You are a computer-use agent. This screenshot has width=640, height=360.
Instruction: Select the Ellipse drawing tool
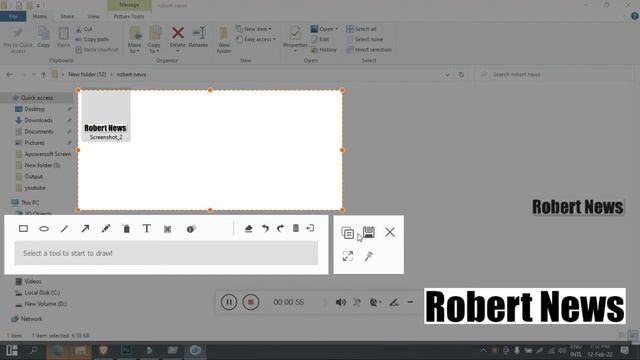[44, 229]
